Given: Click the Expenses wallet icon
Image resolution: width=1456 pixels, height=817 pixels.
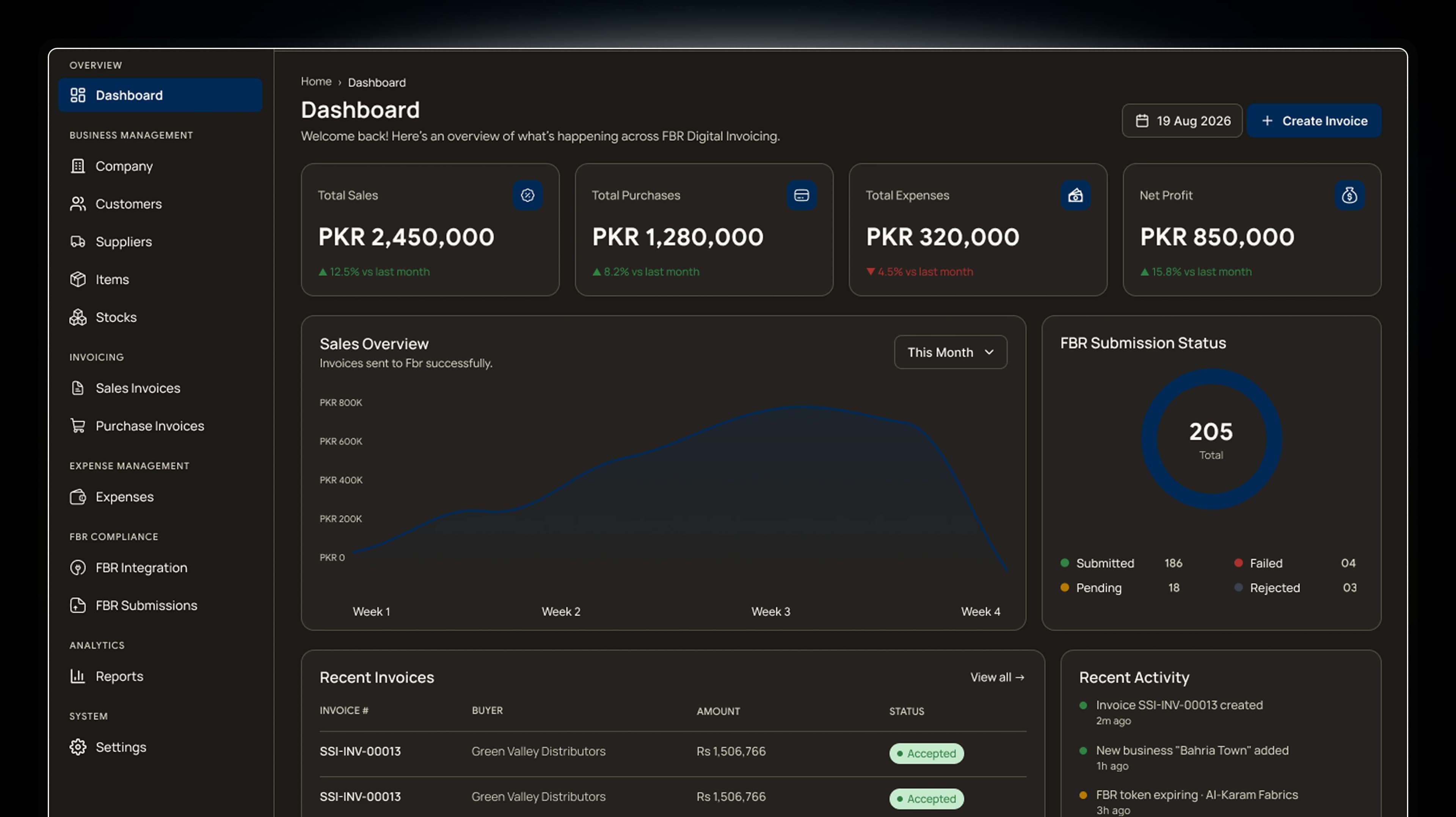Looking at the screenshot, I should tap(77, 497).
